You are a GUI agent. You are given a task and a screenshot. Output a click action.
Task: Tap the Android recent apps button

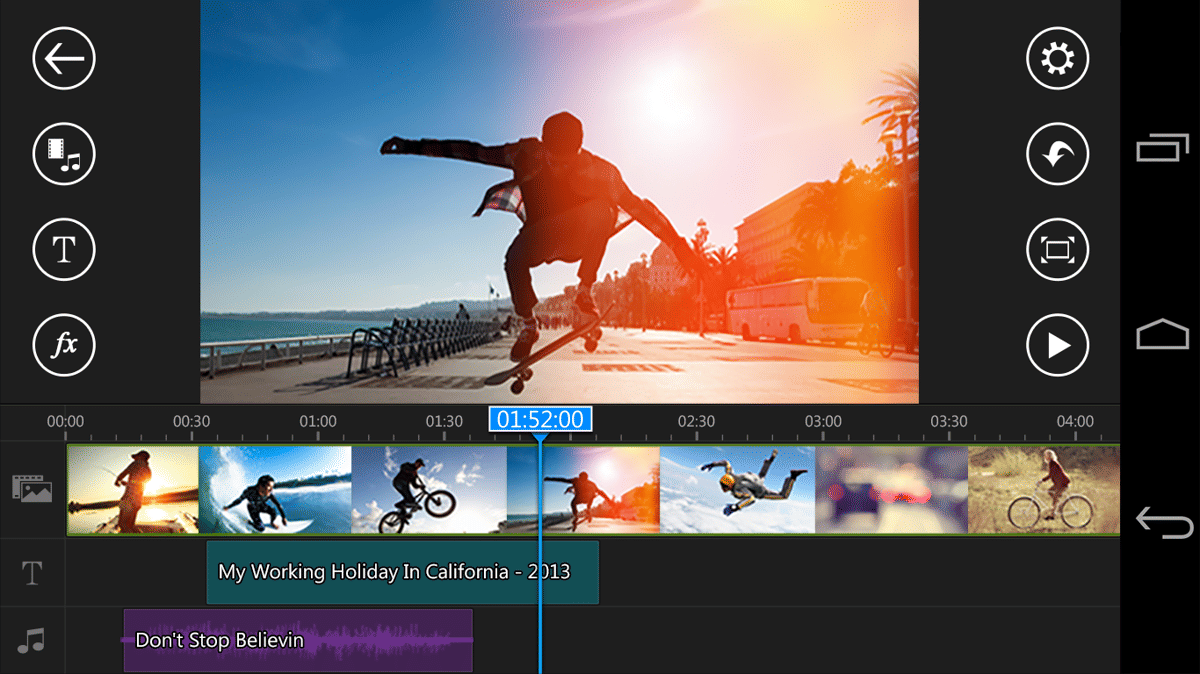pyautogui.click(x=1162, y=149)
